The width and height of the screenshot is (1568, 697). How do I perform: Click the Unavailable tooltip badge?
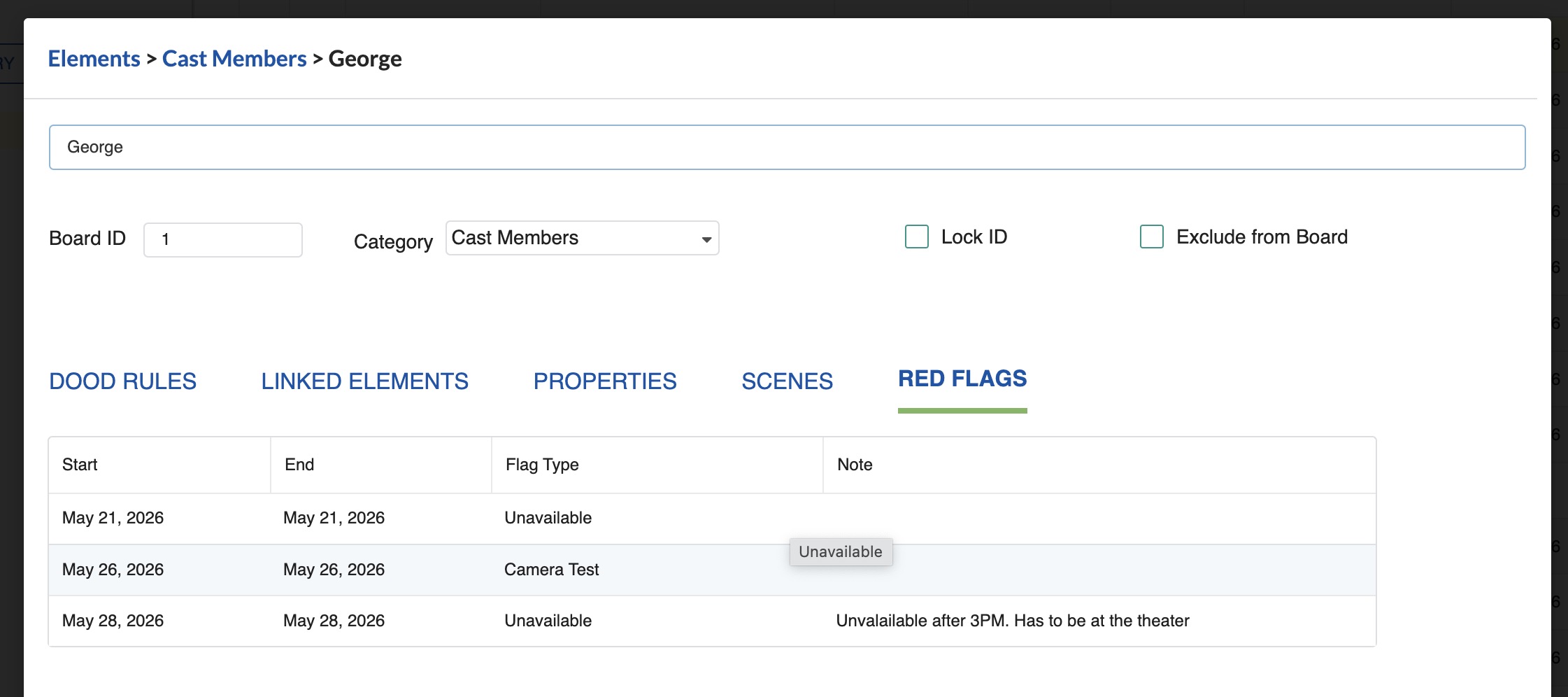click(841, 551)
